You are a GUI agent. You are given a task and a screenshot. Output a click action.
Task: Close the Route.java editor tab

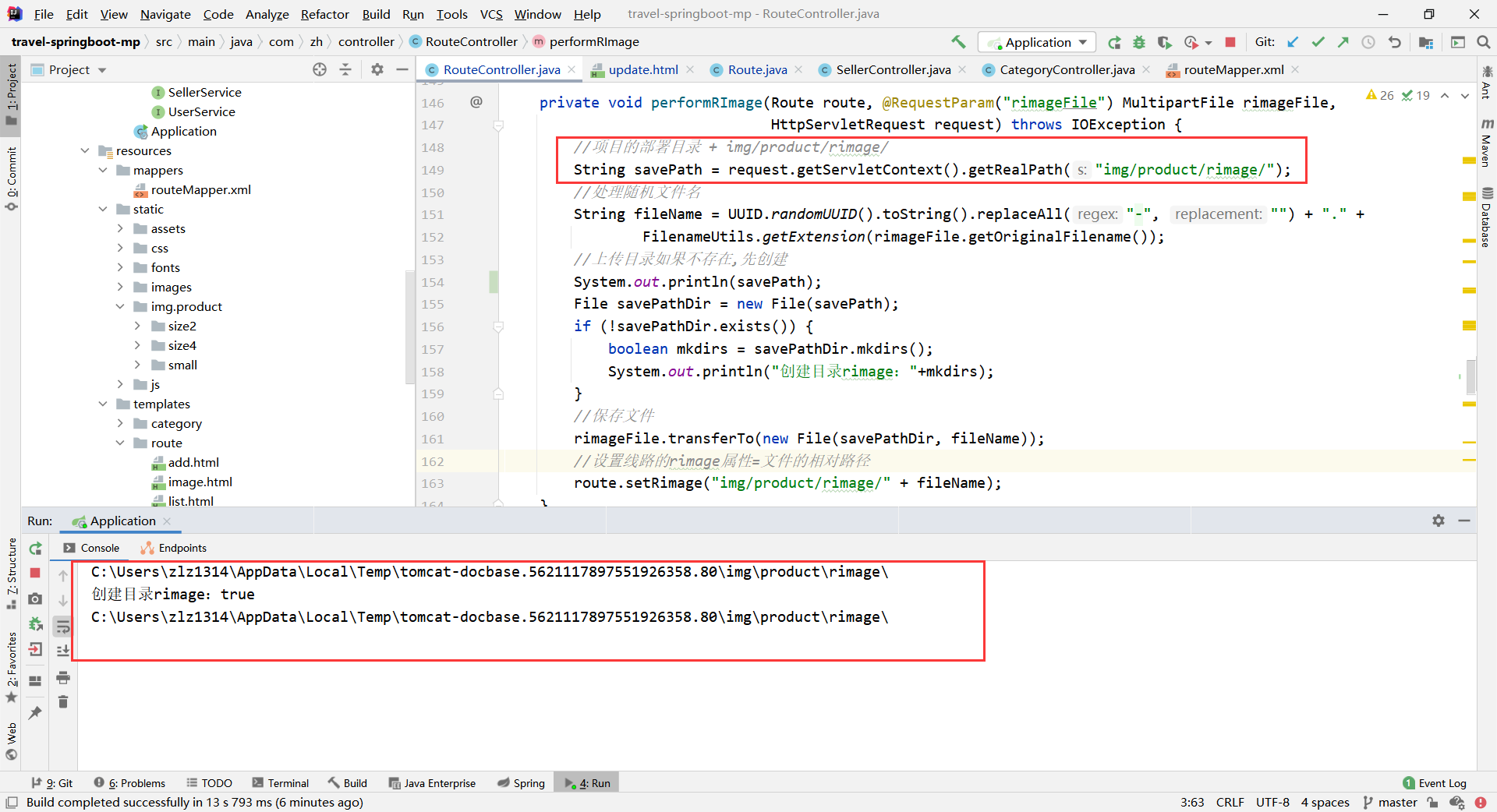[x=798, y=69]
